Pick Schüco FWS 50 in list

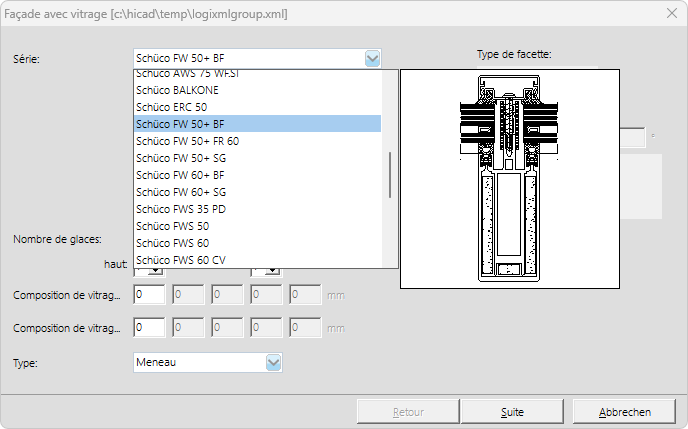[258, 226]
